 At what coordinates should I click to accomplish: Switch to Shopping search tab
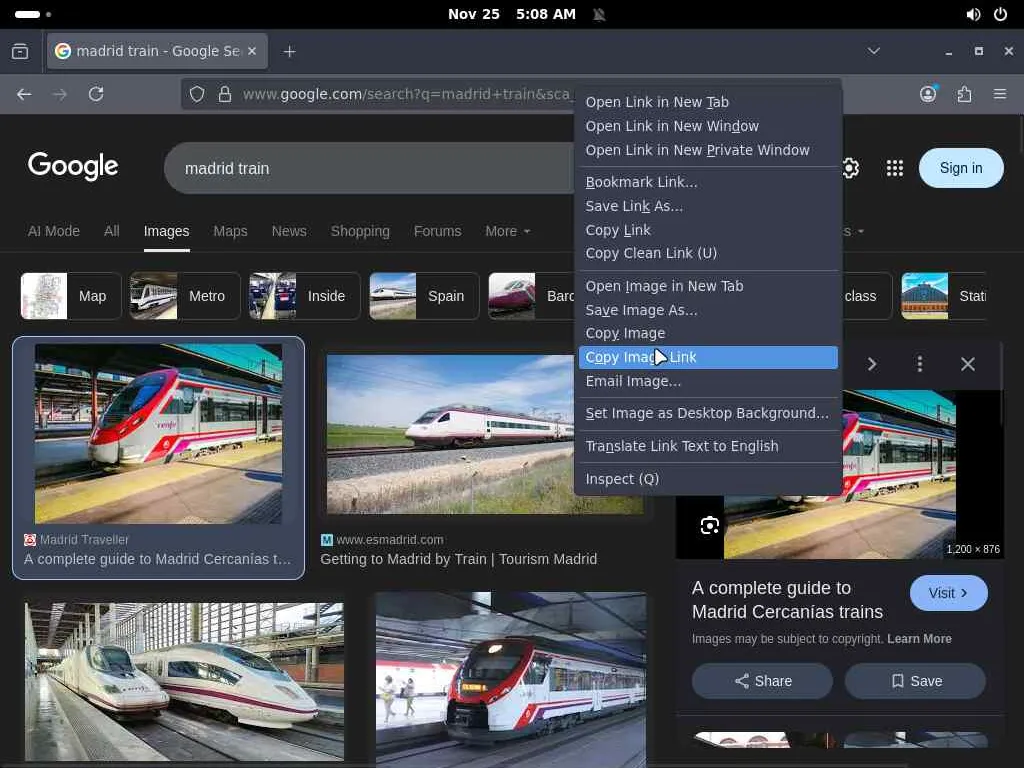click(x=360, y=231)
